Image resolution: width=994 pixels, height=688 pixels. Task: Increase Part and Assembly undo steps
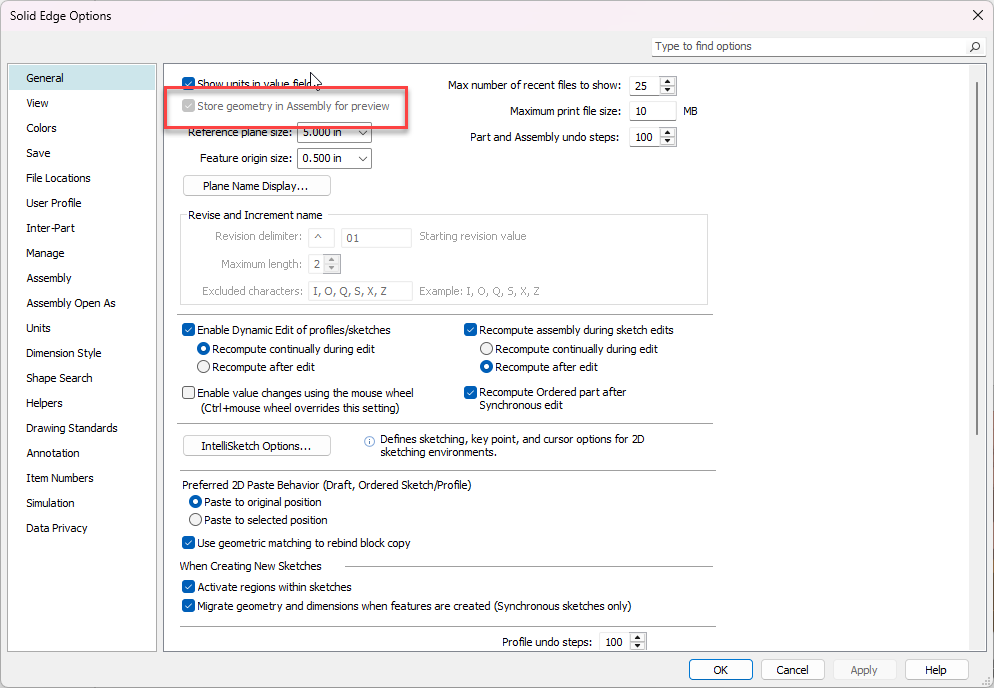coord(668,133)
